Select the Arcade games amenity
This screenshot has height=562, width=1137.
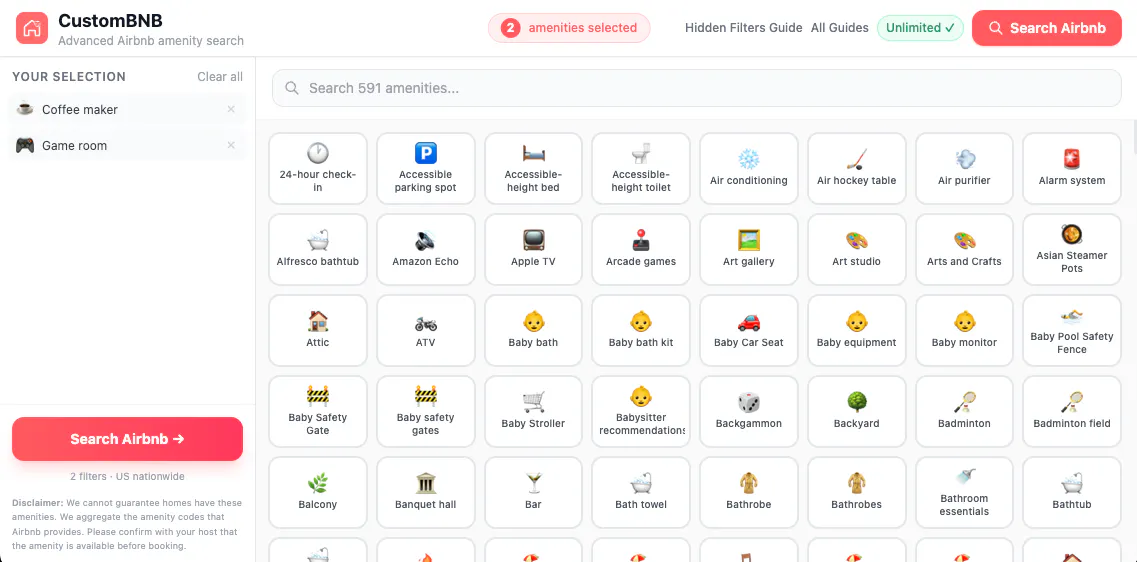point(641,249)
